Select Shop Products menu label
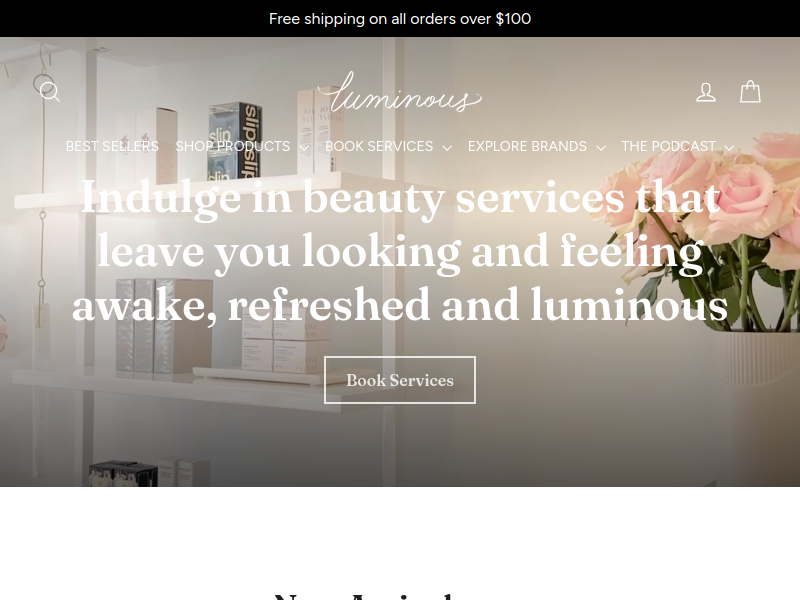800x600 pixels. [x=233, y=146]
